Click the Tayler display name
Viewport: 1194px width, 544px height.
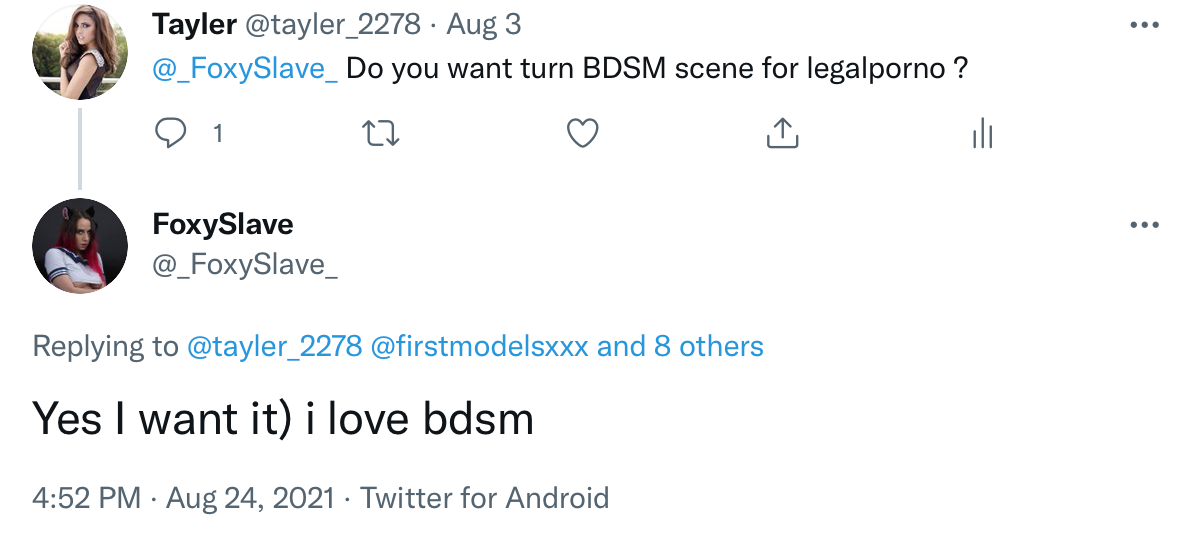[x=193, y=24]
